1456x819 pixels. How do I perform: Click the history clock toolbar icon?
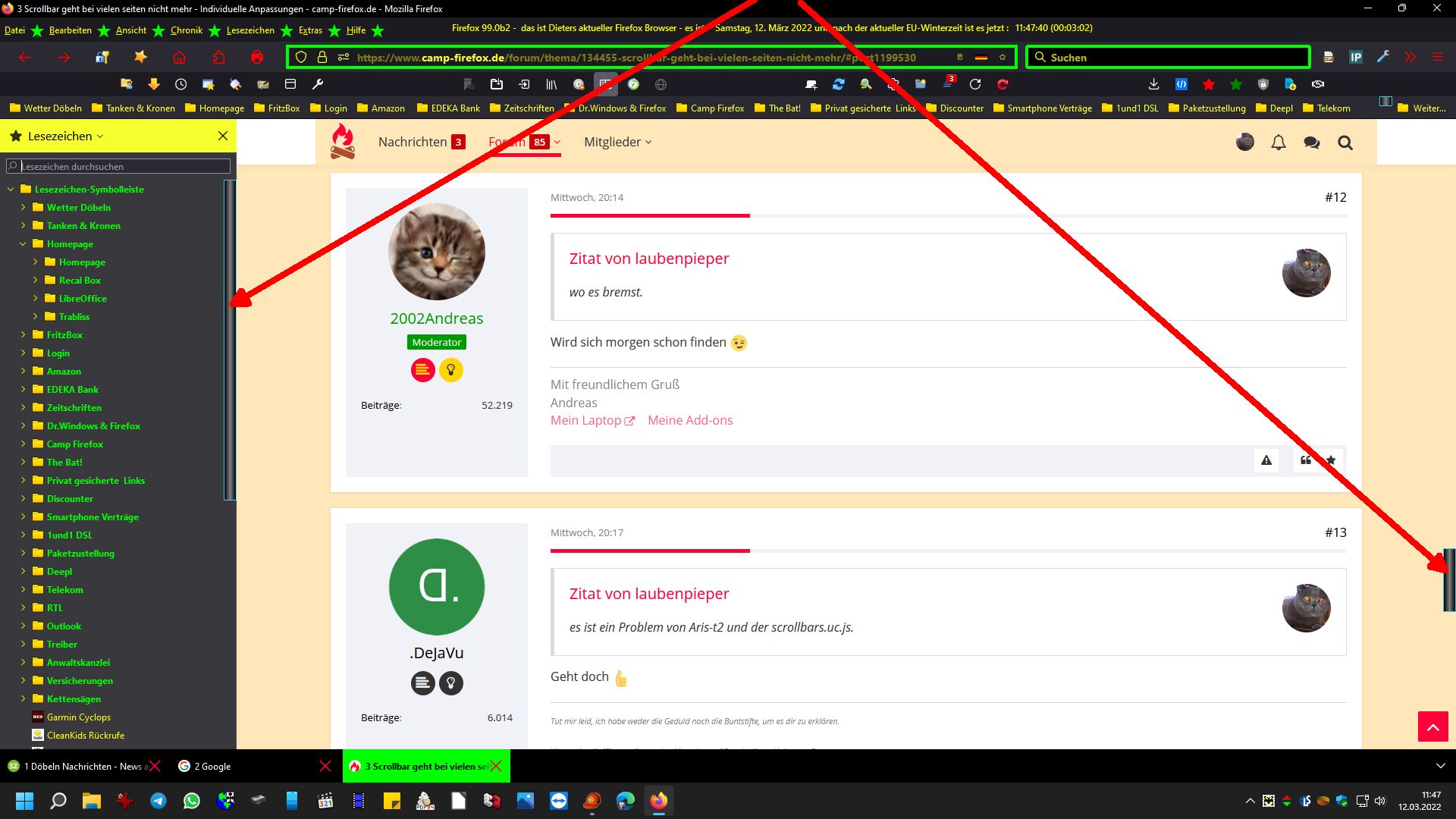pos(180,84)
